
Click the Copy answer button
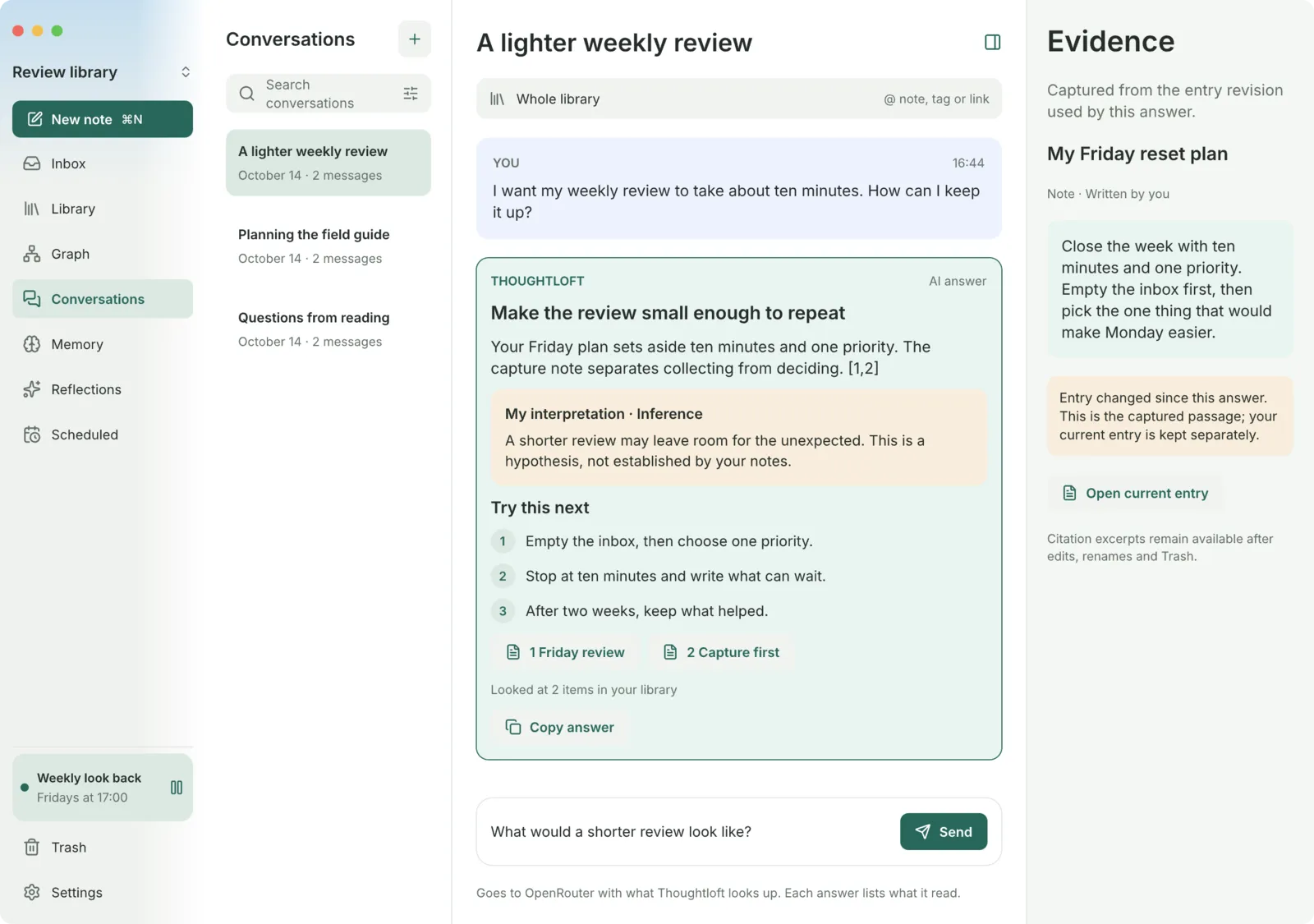(x=560, y=727)
